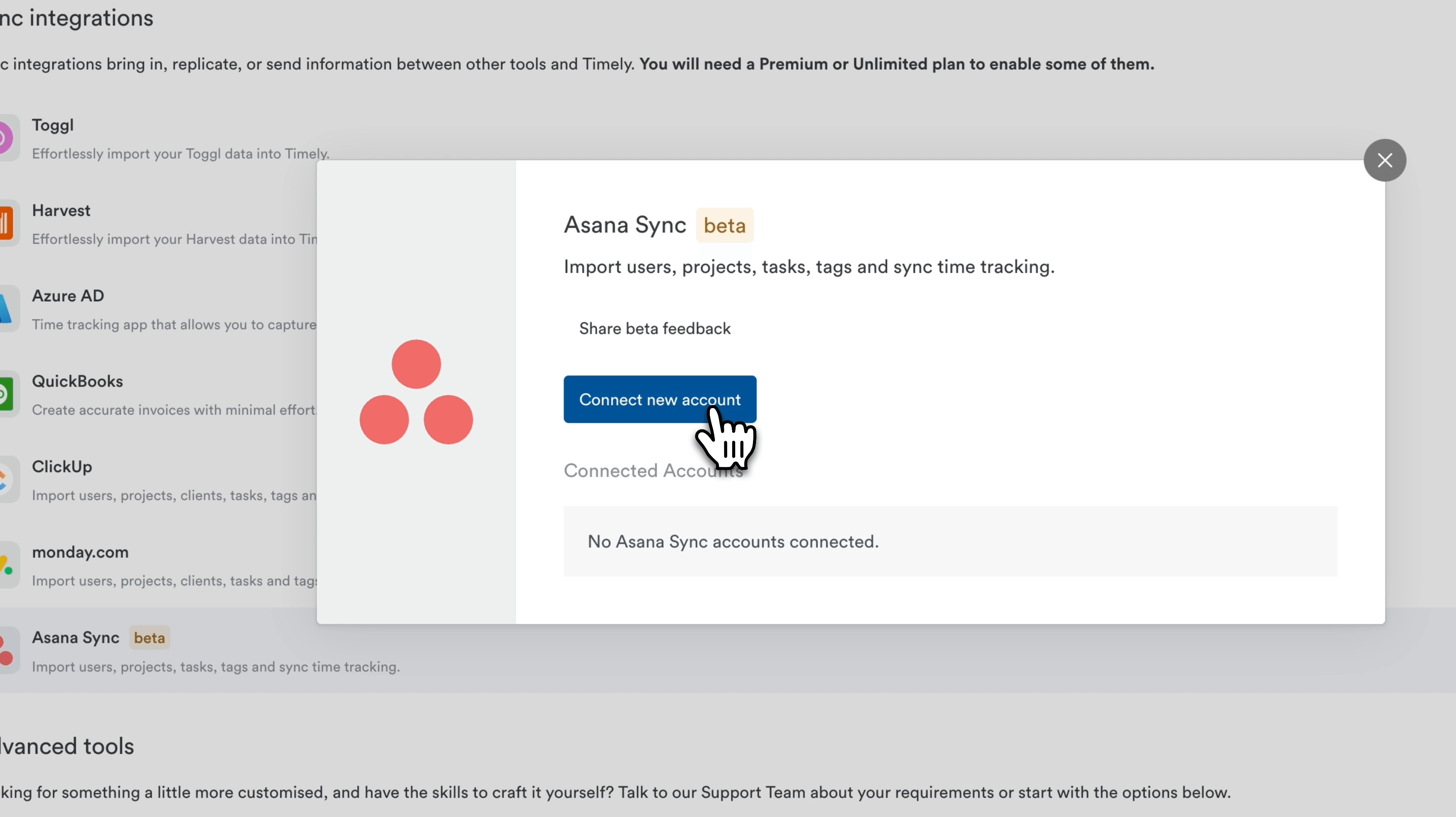Click the Asana three-dot logo in dialog

click(x=416, y=392)
